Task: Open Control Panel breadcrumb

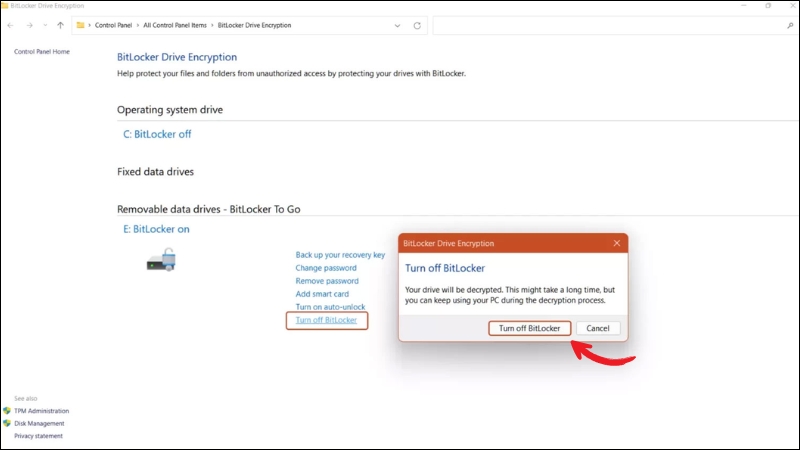Action: (113, 25)
